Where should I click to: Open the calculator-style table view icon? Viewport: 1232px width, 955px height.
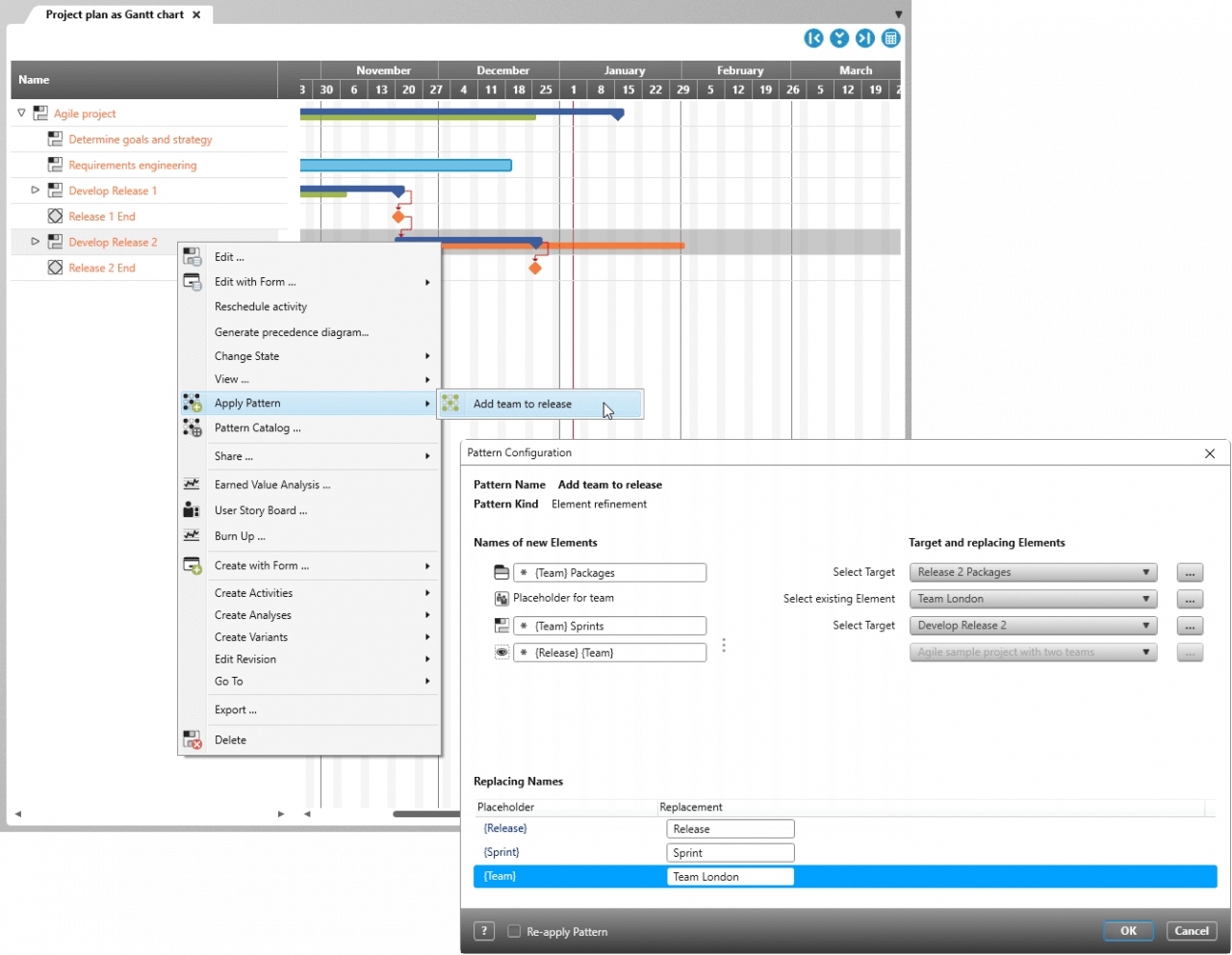pyautogui.click(x=890, y=38)
